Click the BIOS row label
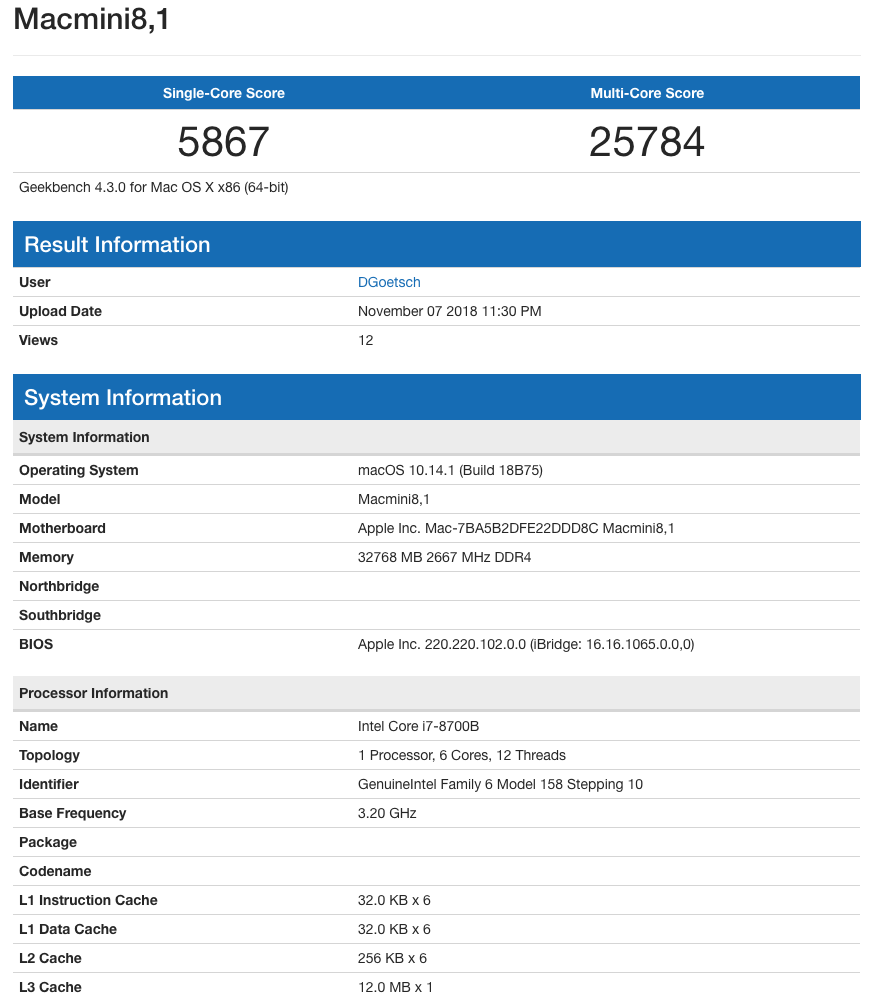871x1005 pixels. point(36,644)
